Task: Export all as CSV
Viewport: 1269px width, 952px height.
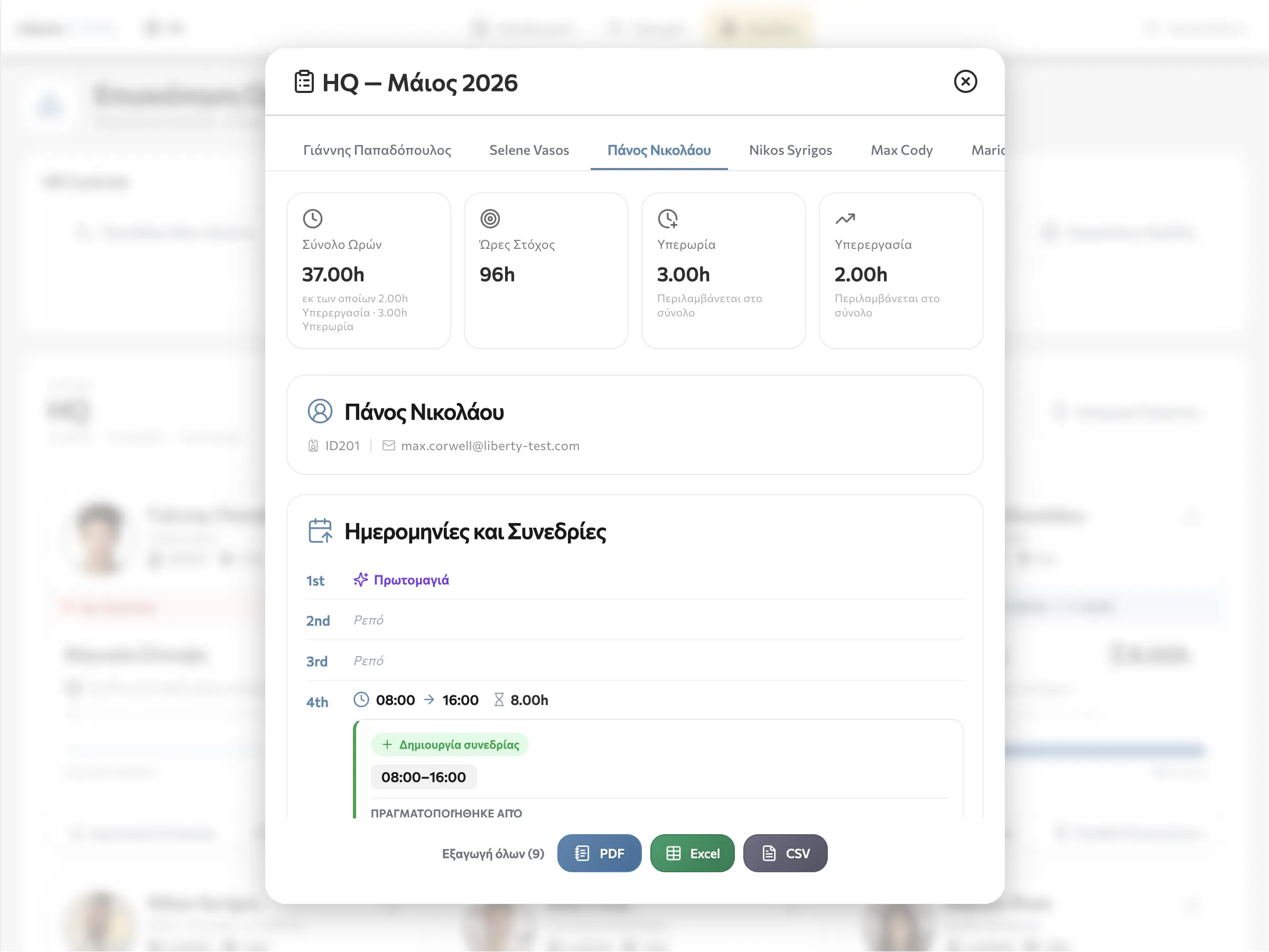Action: [x=785, y=854]
